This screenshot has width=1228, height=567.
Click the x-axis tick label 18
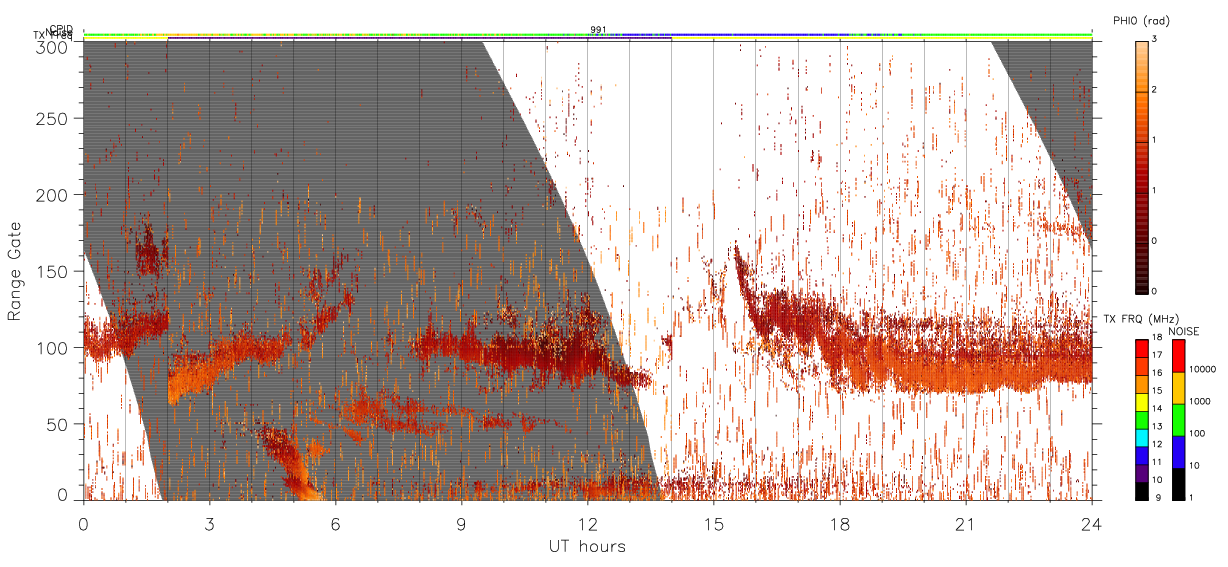point(839,524)
